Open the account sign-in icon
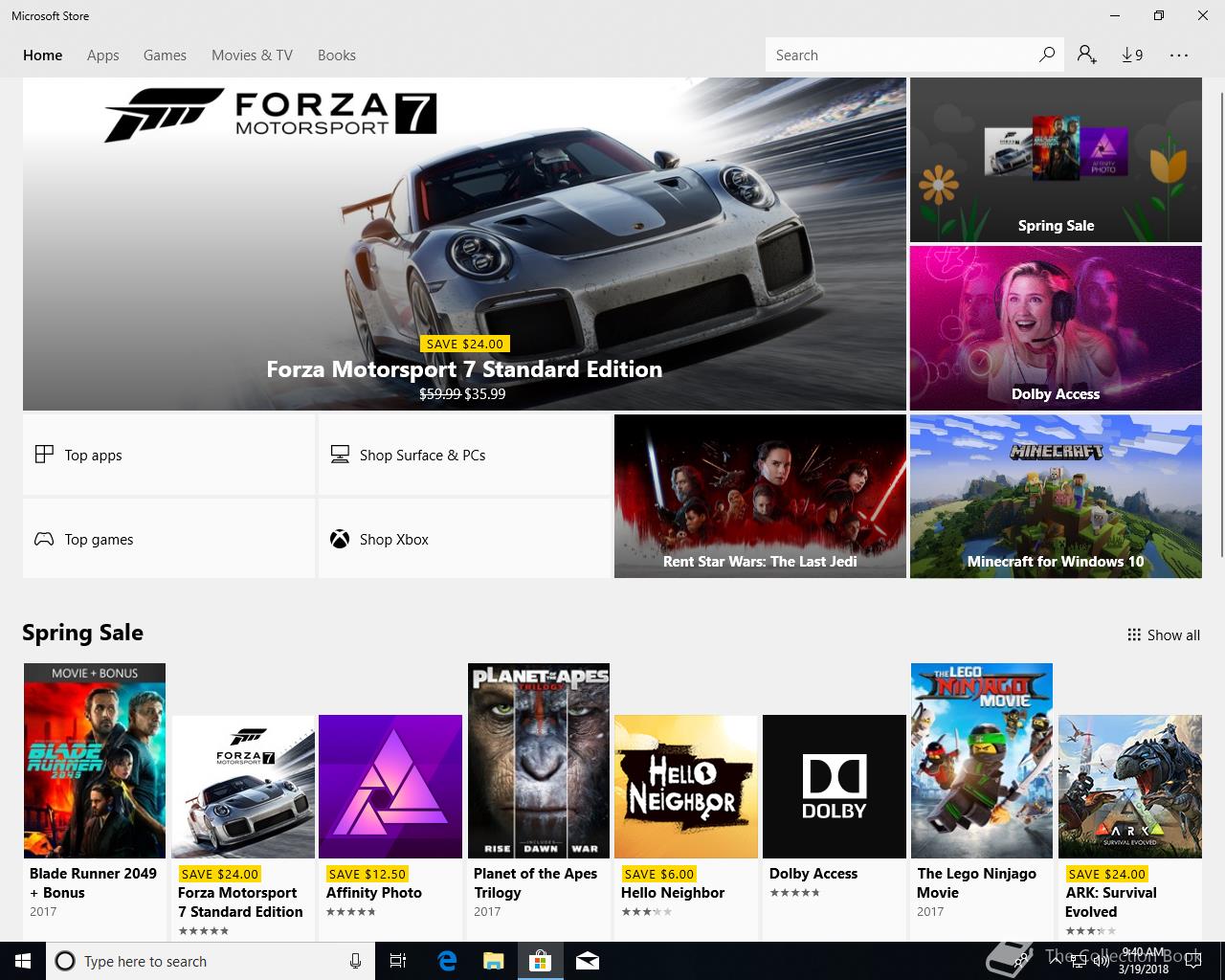Screen dimensions: 1225x980 pyautogui.click(x=1086, y=55)
